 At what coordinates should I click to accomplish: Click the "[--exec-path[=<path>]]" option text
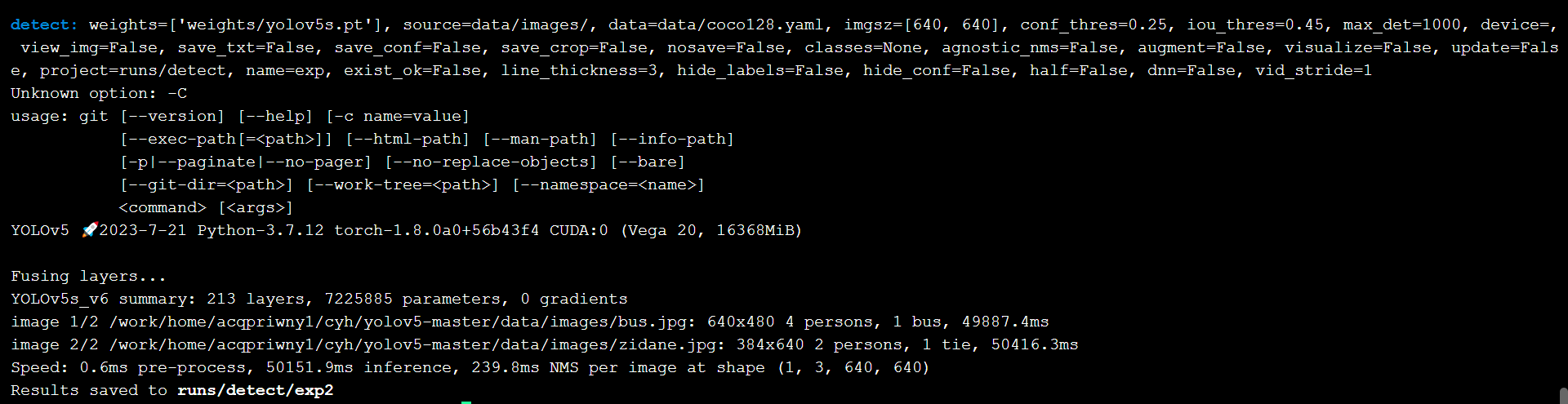point(226,140)
